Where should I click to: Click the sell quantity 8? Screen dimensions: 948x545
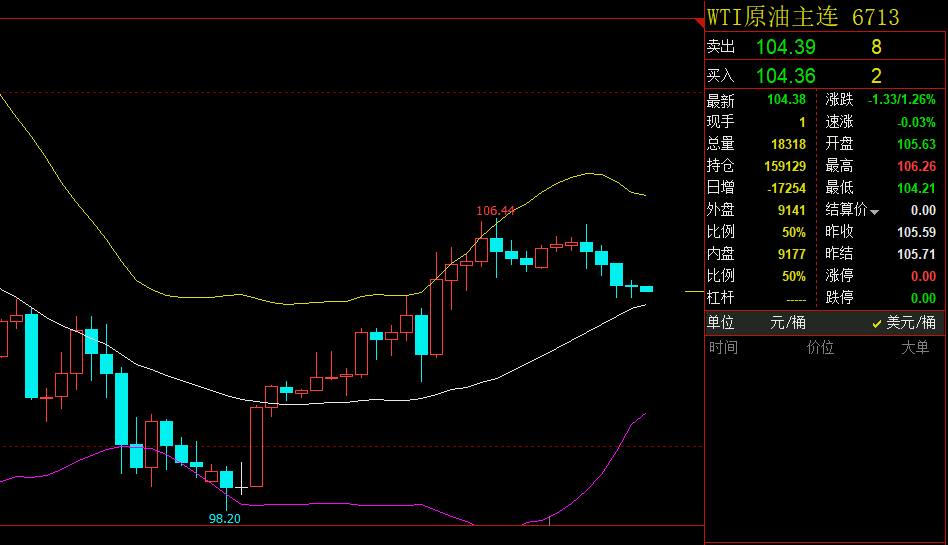876,47
